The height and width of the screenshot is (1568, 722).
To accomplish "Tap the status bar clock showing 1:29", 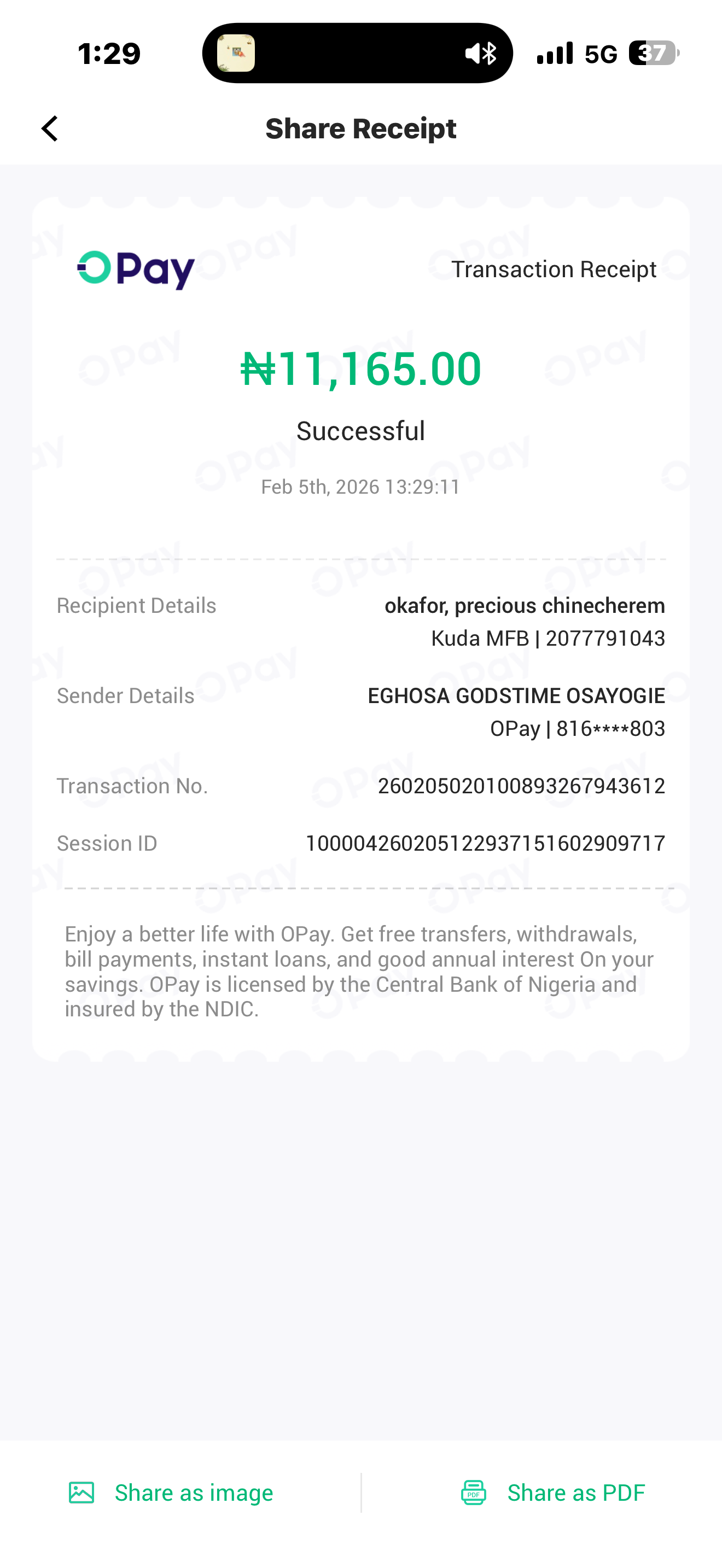I will click(109, 54).
